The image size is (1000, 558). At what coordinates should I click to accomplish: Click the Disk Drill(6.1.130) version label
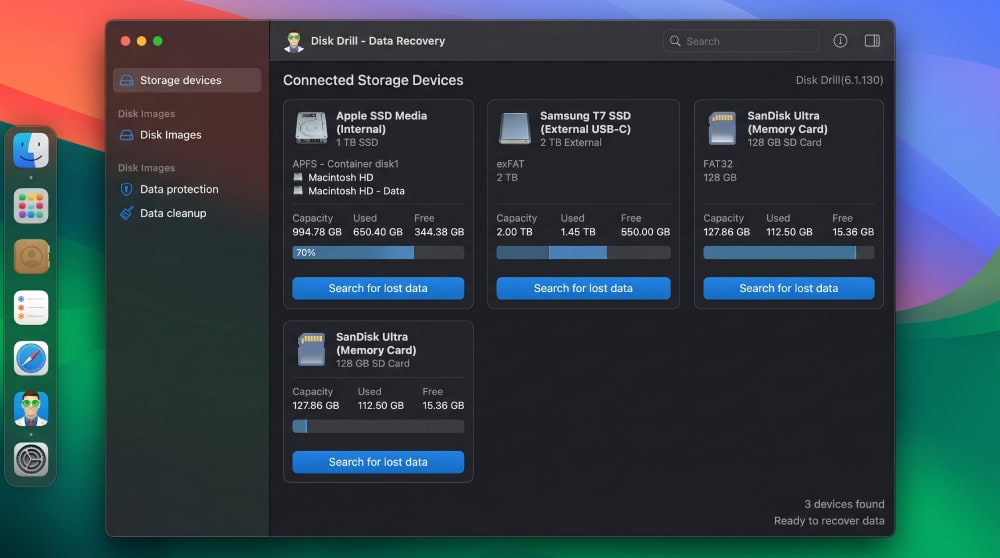pos(839,80)
